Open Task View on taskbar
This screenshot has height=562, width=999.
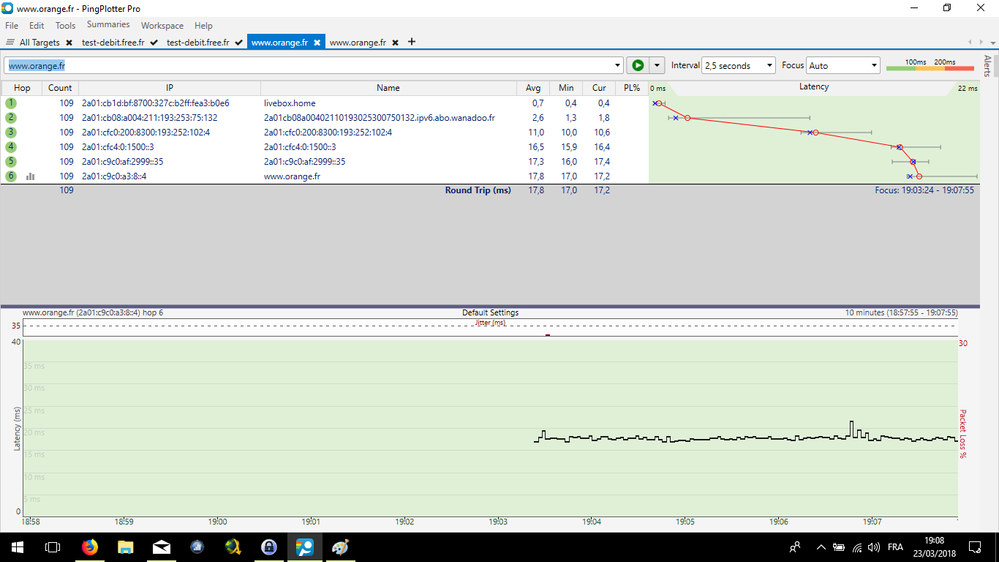pyautogui.click(x=52, y=547)
